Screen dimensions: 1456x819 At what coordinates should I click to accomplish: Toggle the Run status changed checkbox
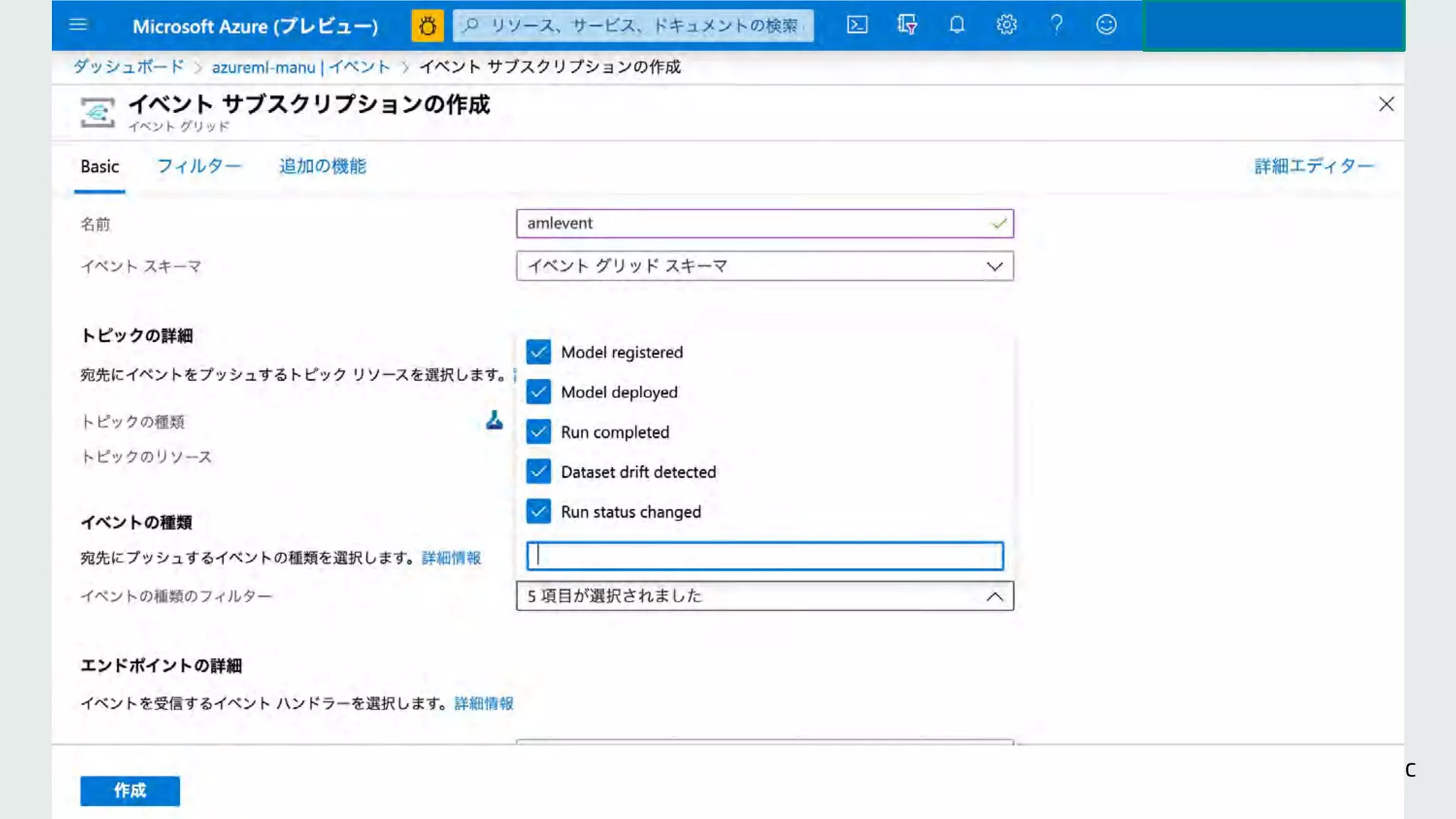(x=538, y=511)
